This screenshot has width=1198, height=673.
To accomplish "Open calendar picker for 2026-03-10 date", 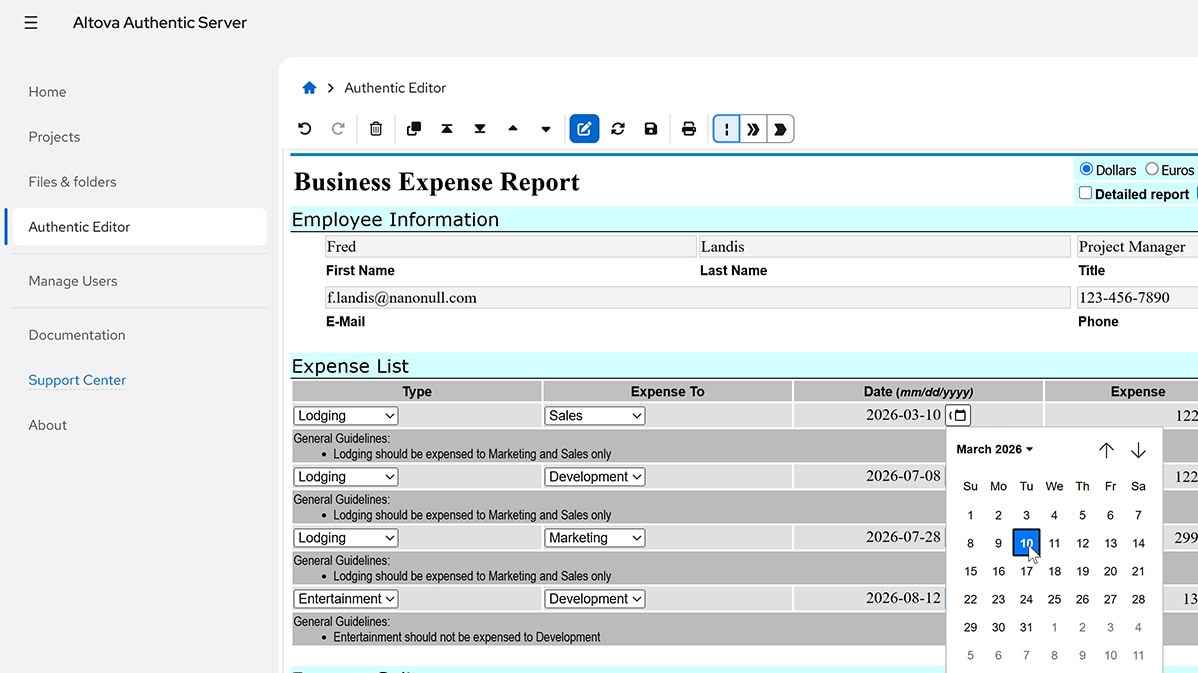I will (x=958, y=416).
